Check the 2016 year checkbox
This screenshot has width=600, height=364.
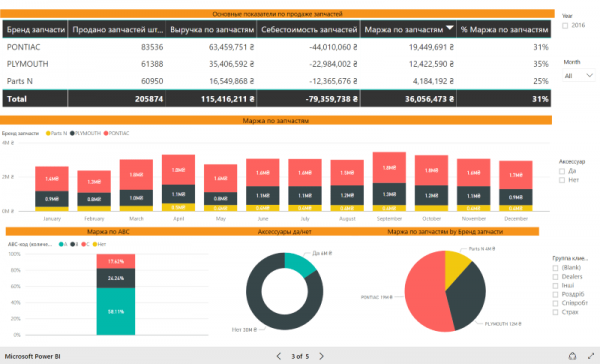point(565,26)
